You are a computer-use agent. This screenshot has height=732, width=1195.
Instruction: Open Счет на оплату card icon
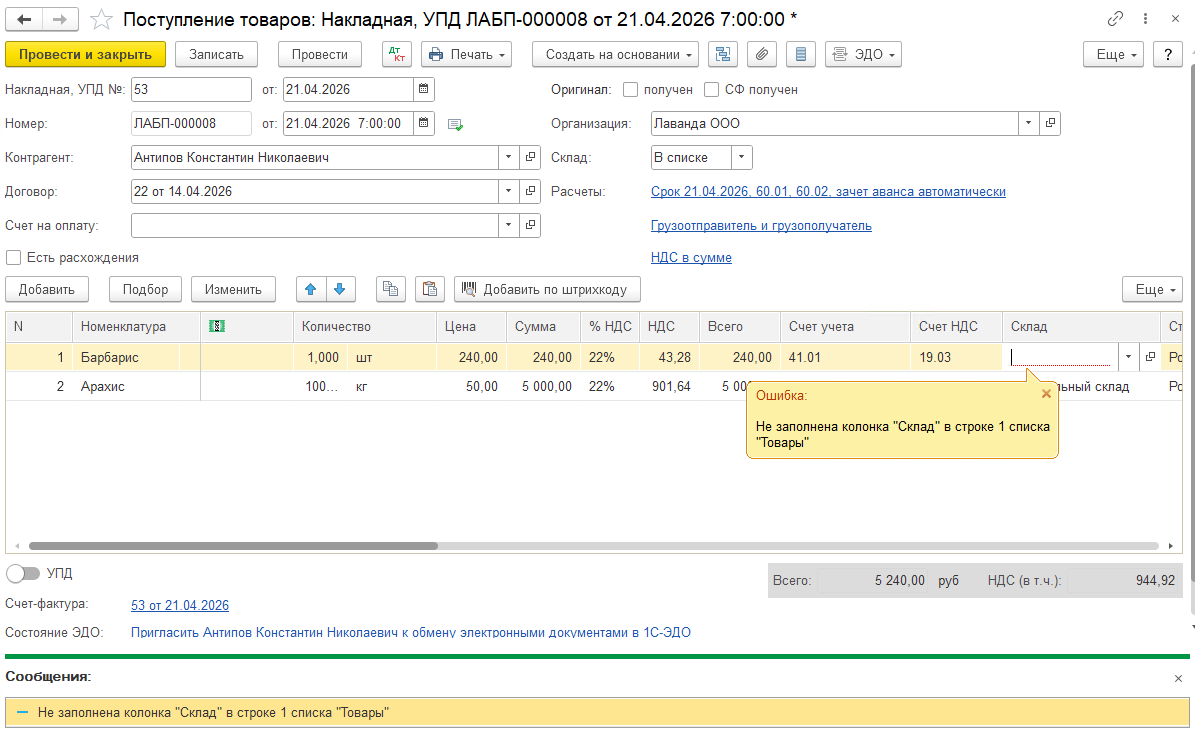[x=530, y=225]
